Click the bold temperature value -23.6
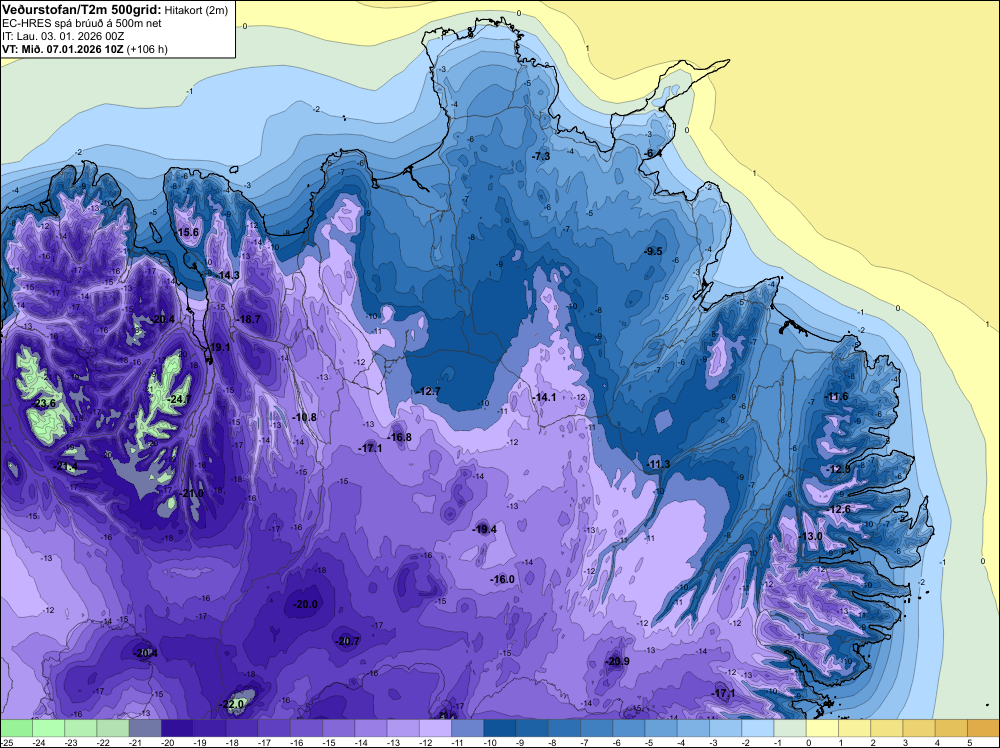Viewport: 1000px width, 748px height. [x=44, y=403]
